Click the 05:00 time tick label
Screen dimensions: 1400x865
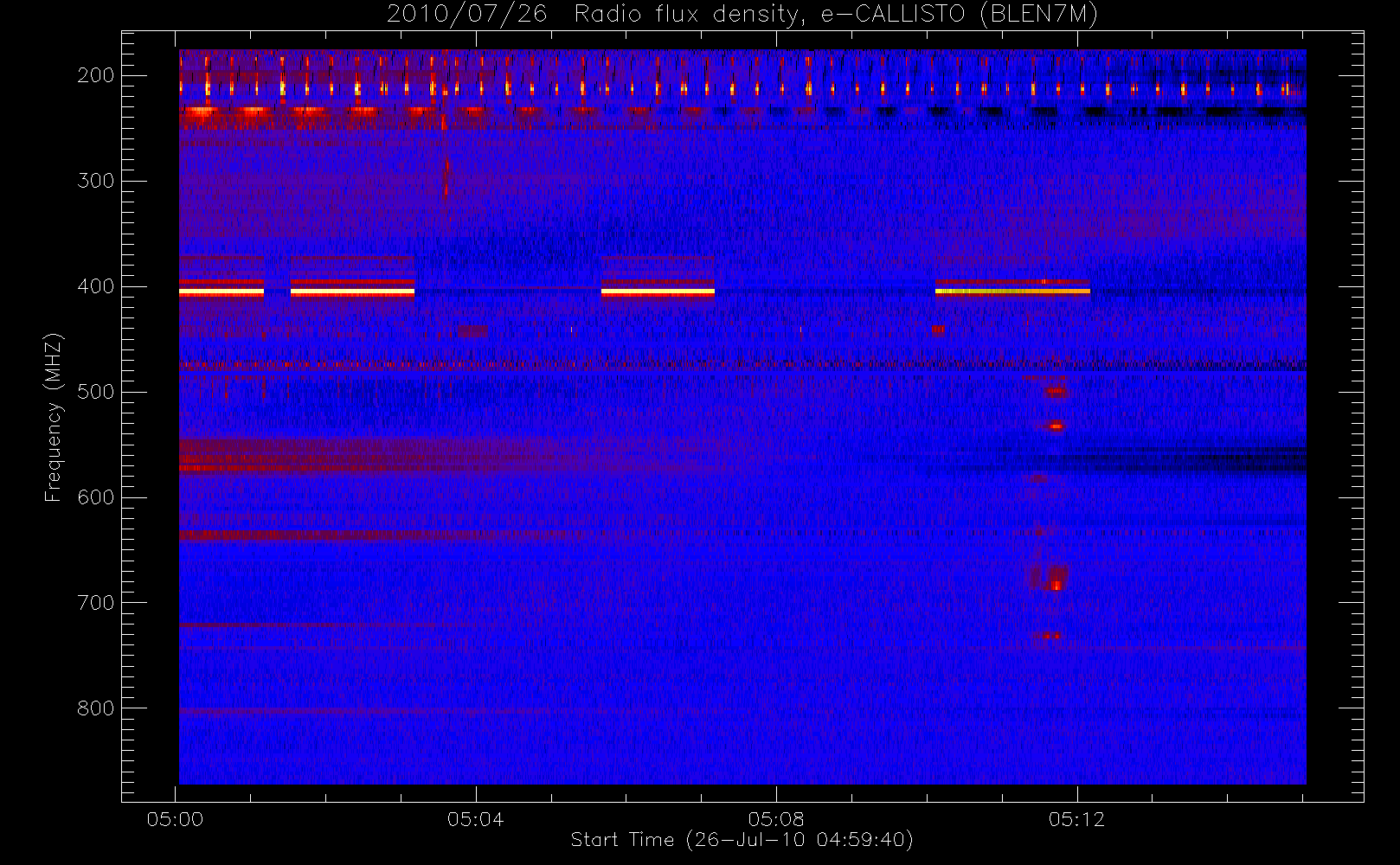(176, 819)
